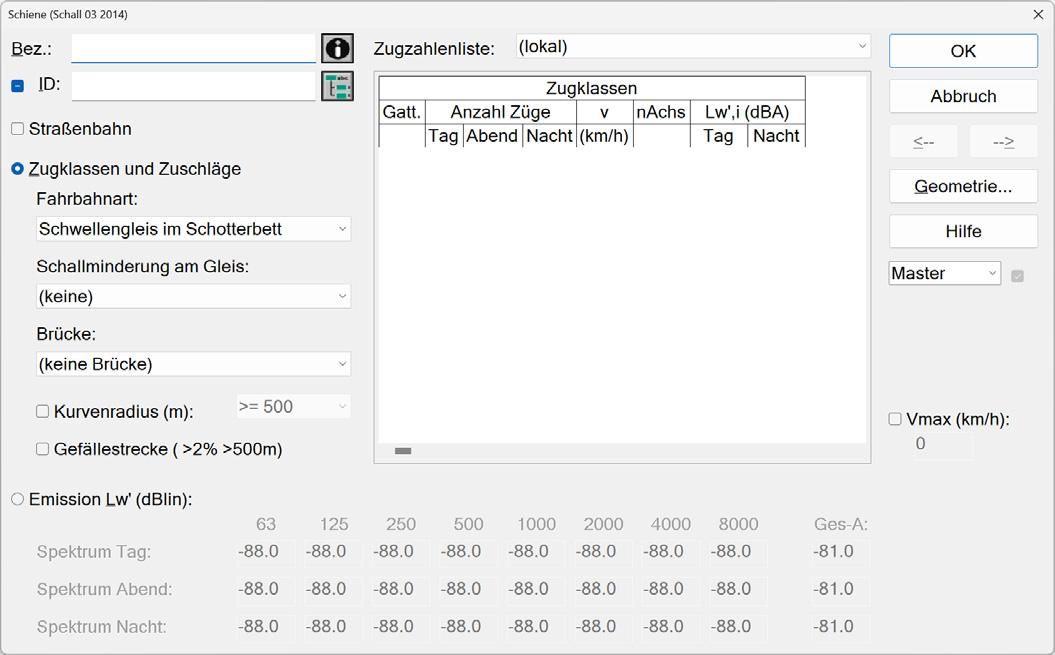Enable the Kurvenradius (m) checkbox
The image size is (1055, 655).
(42, 411)
